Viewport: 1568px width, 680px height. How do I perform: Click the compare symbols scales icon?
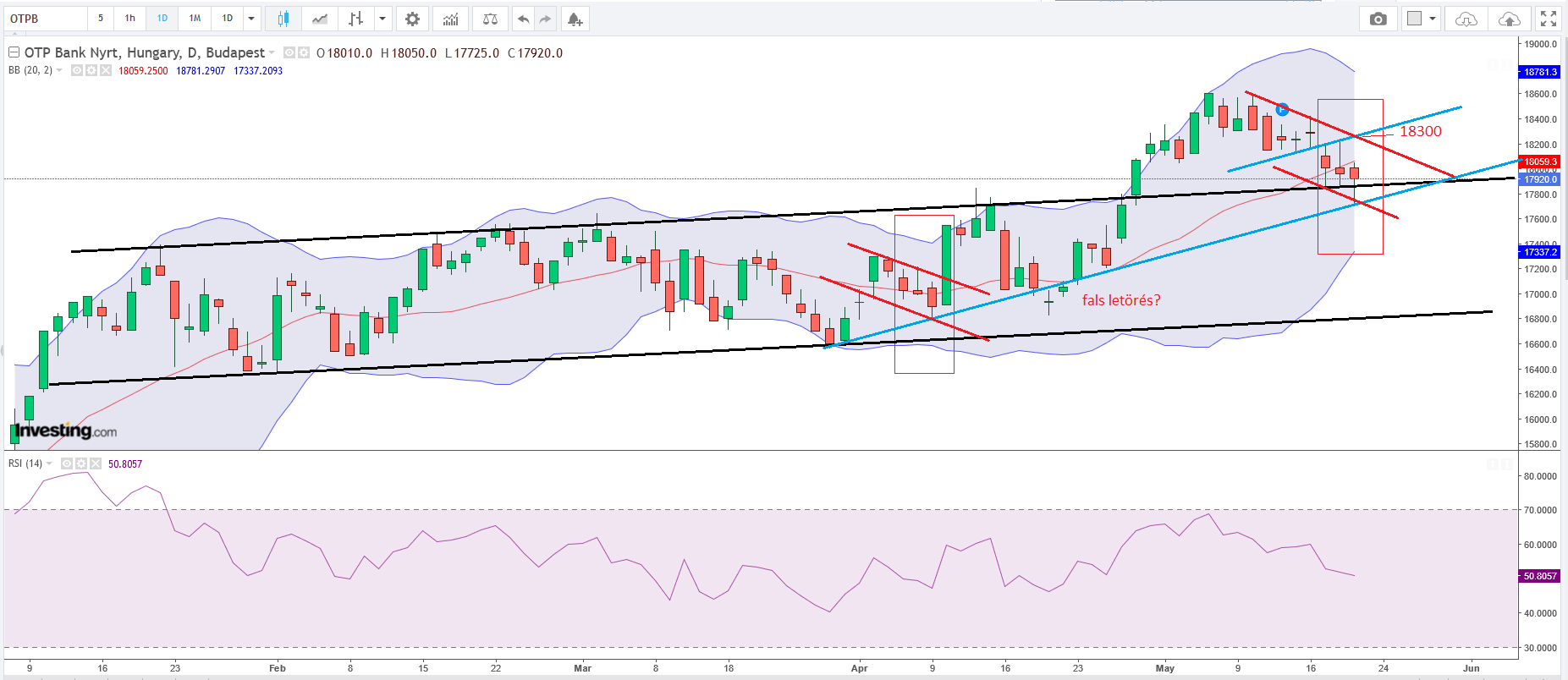click(x=490, y=19)
